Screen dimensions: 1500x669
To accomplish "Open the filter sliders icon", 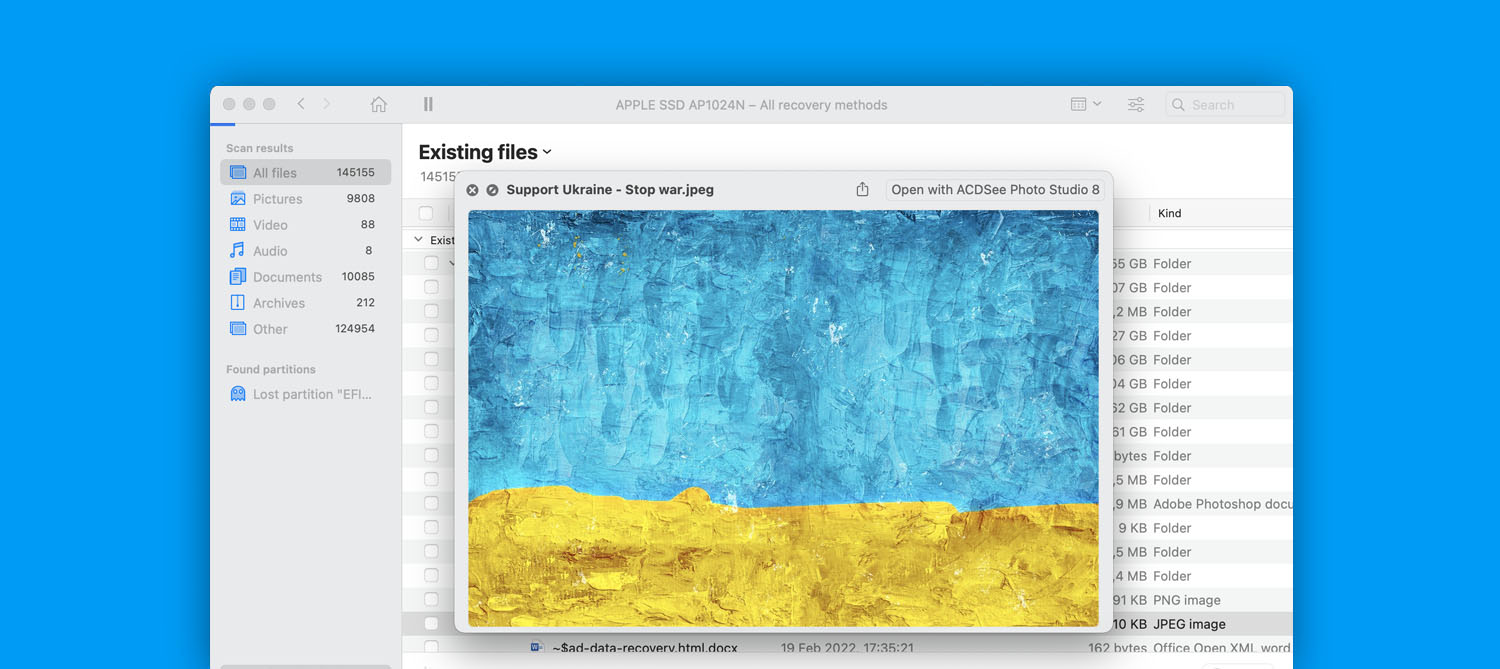I will pyautogui.click(x=1136, y=104).
